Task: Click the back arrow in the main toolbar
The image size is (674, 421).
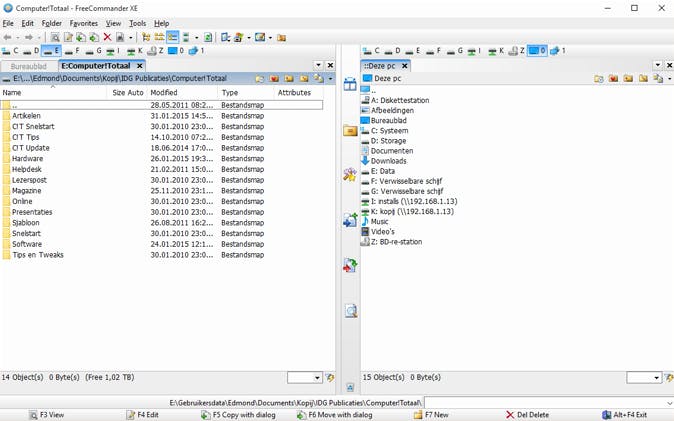Action: [7, 37]
